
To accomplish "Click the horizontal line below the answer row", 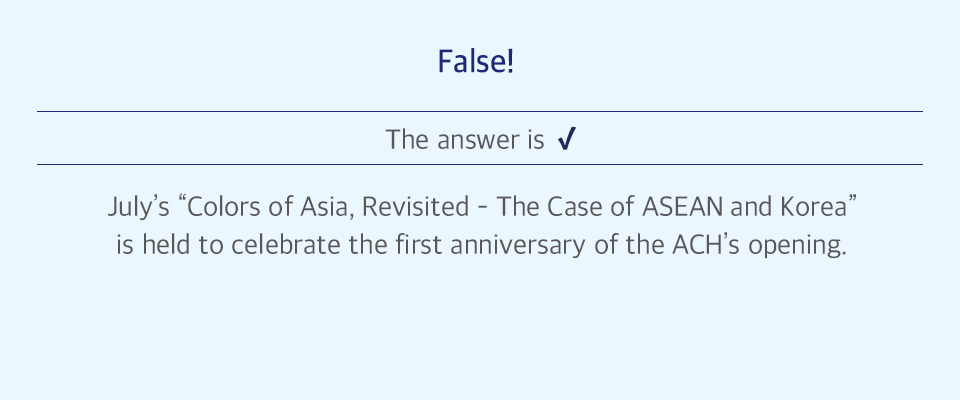I will pyautogui.click(x=480, y=164).
